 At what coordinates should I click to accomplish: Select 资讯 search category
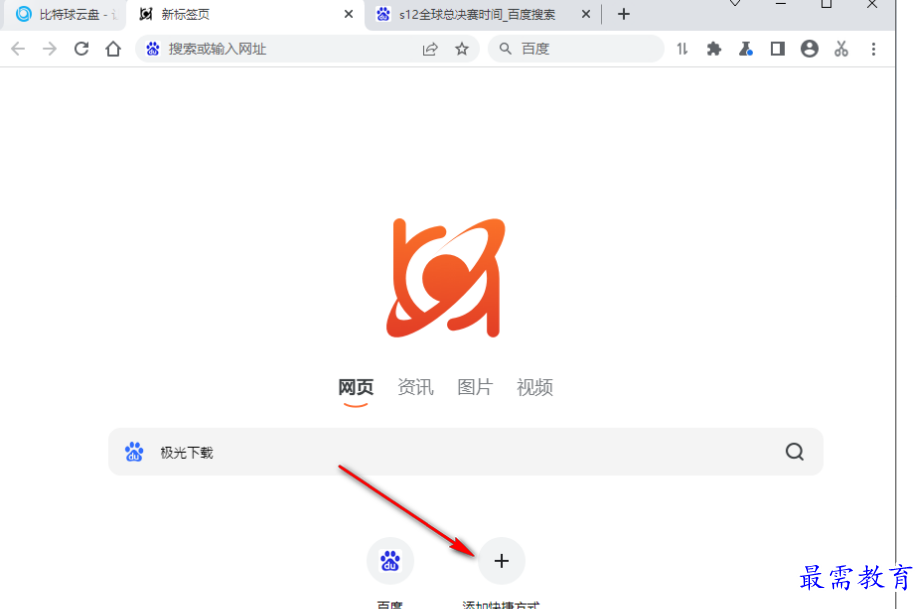coord(415,387)
